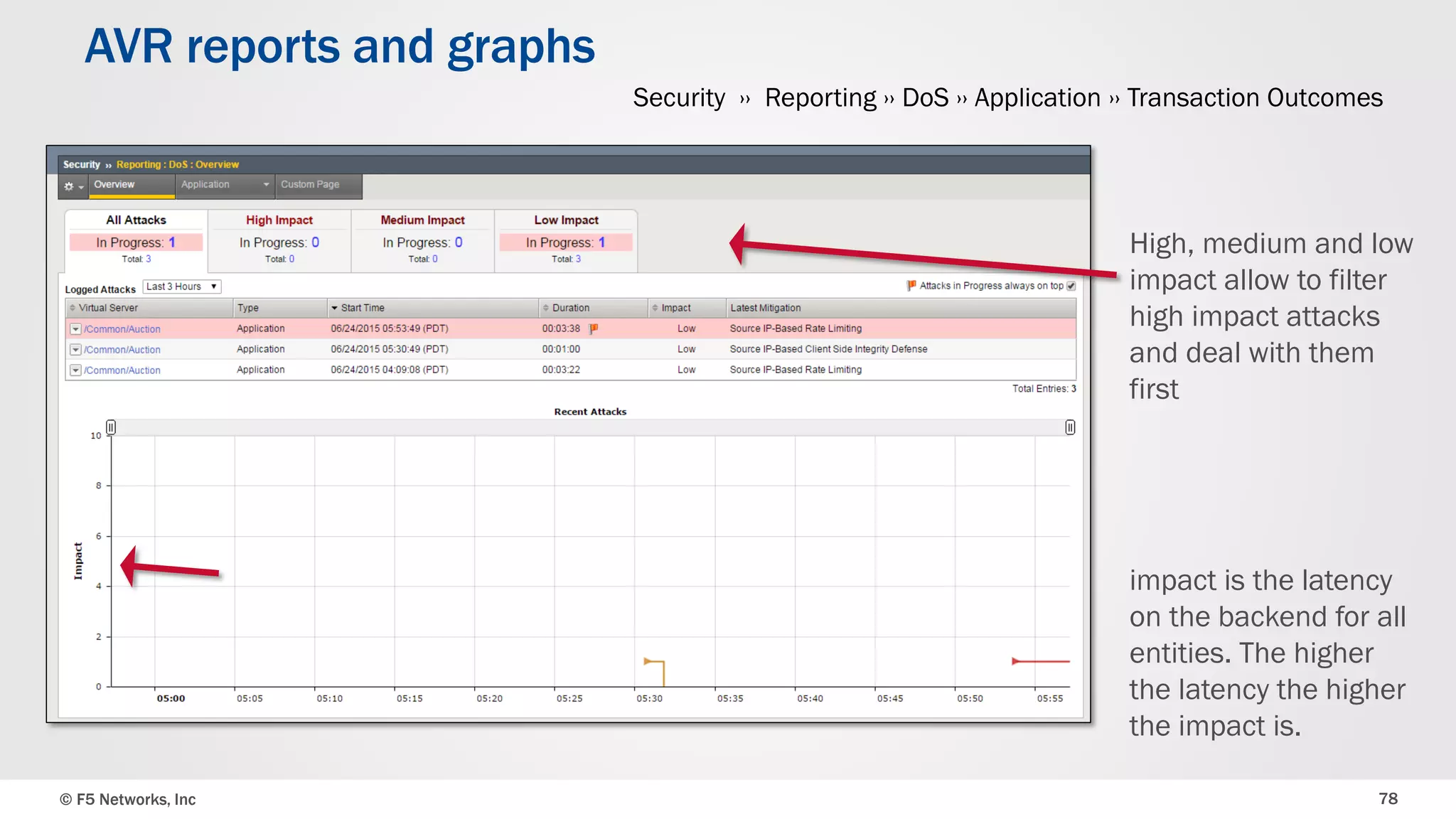Viewport: 1456px width, 819px height.
Task: Click the 'Total Entries: 3' text
Action: click(1044, 389)
